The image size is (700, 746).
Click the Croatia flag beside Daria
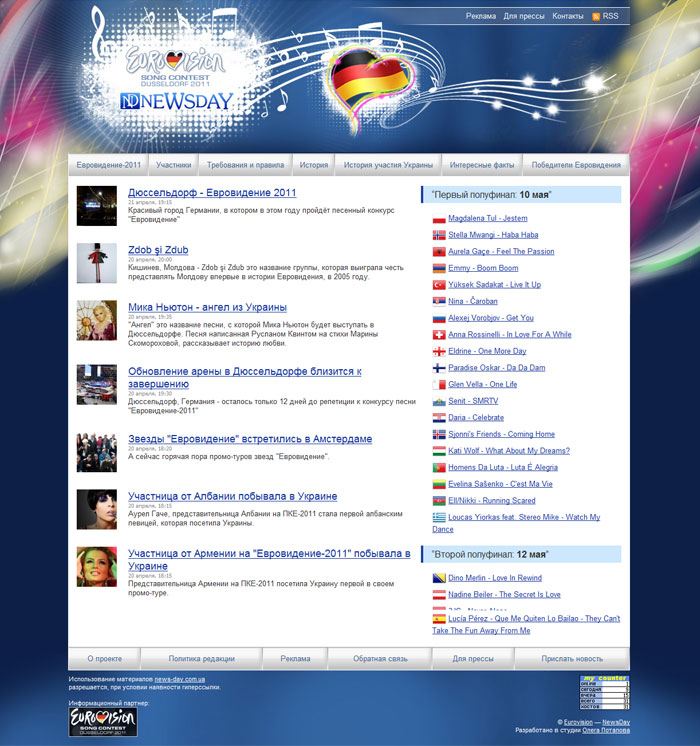pyautogui.click(x=439, y=418)
